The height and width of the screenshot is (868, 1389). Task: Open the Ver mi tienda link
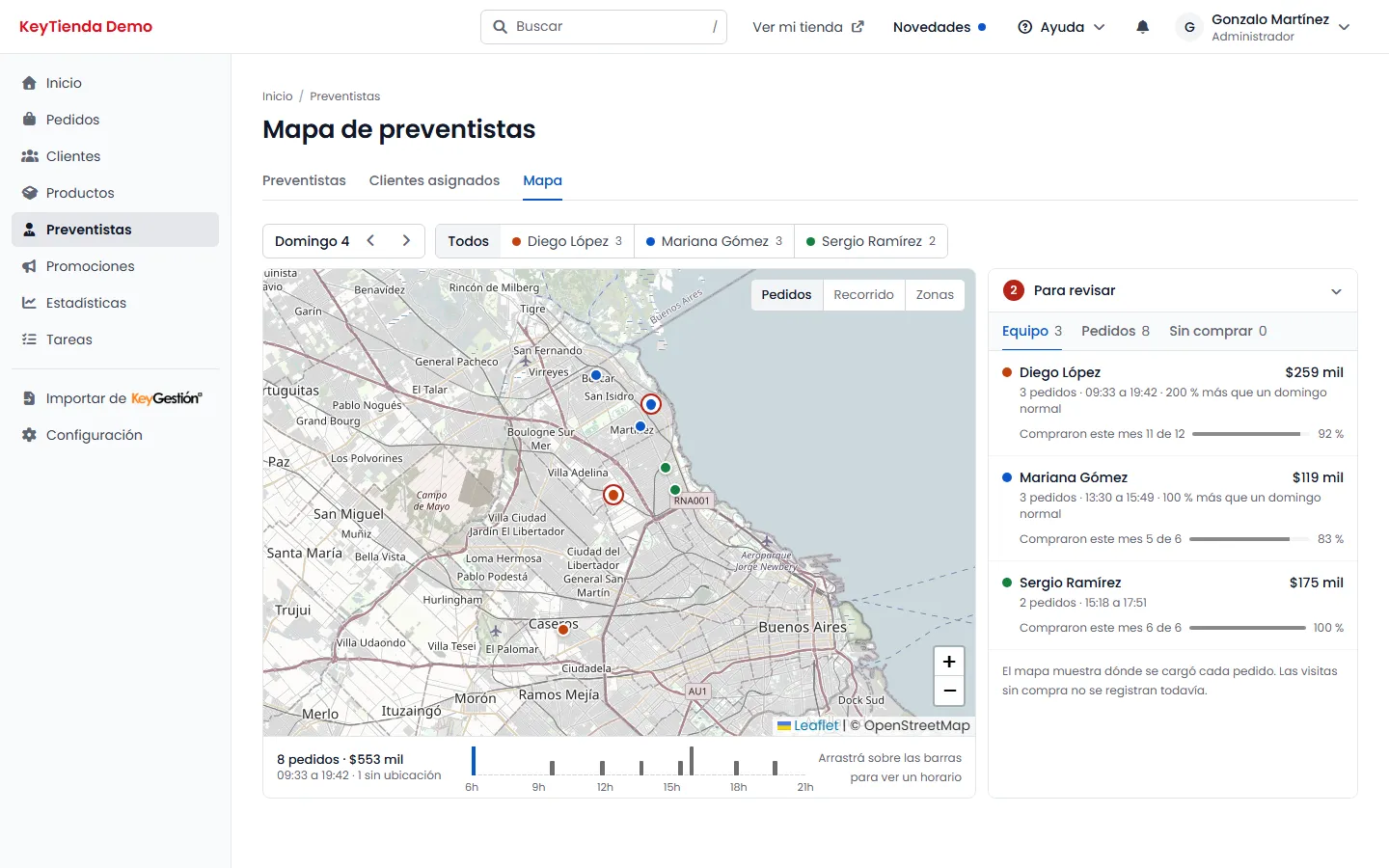pyautogui.click(x=808, y=27)
